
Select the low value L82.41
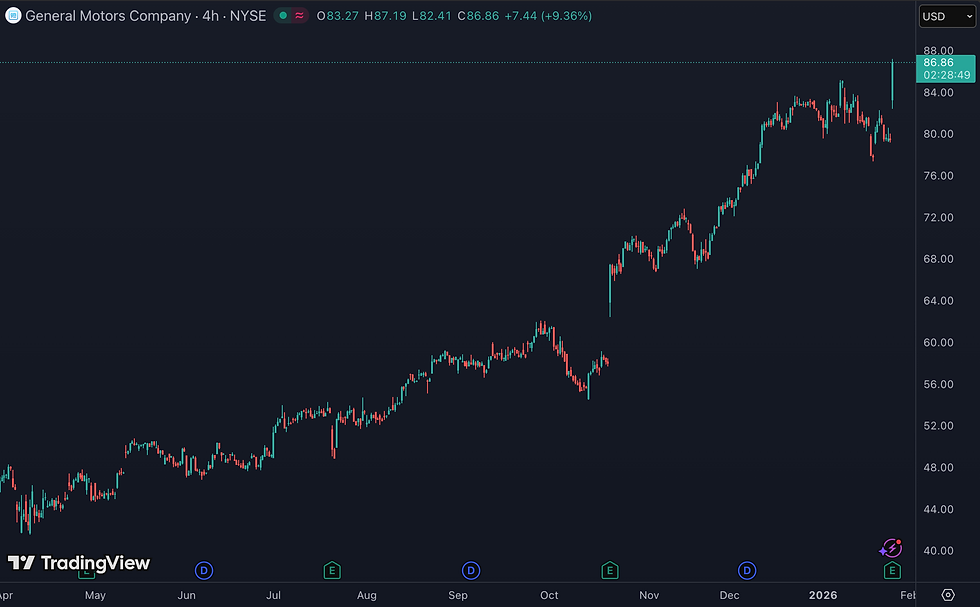pos(431,16)
